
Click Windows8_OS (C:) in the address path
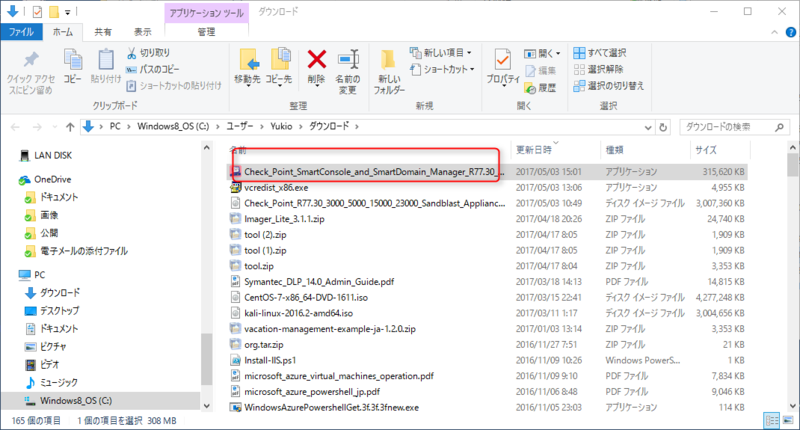pyautogui.click(x=173, y=126)
